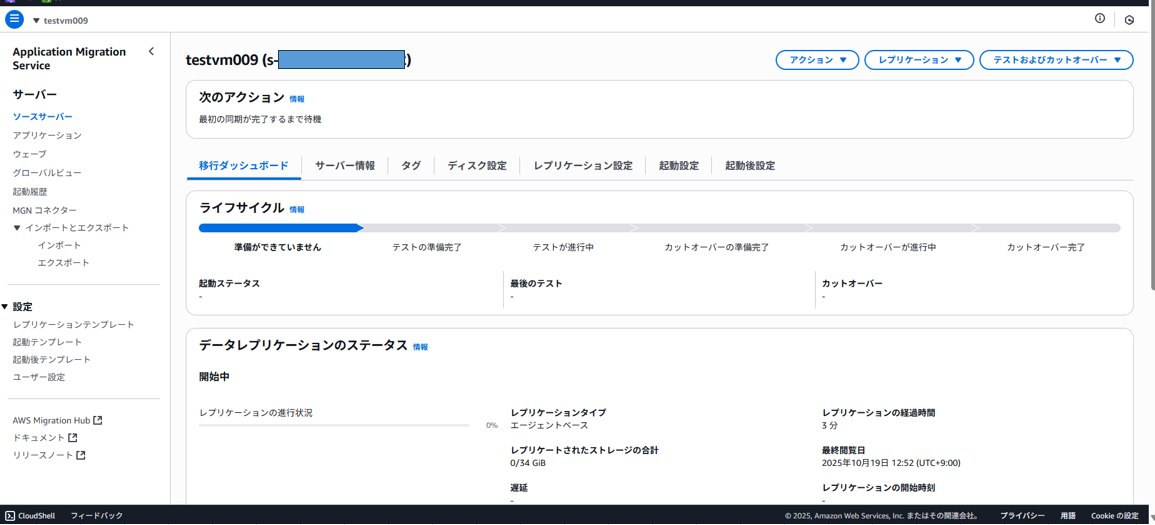The image size is (1155, 525).
Task: Select the 移行ダッシュボード tab
Action: [x=244, y=166]
